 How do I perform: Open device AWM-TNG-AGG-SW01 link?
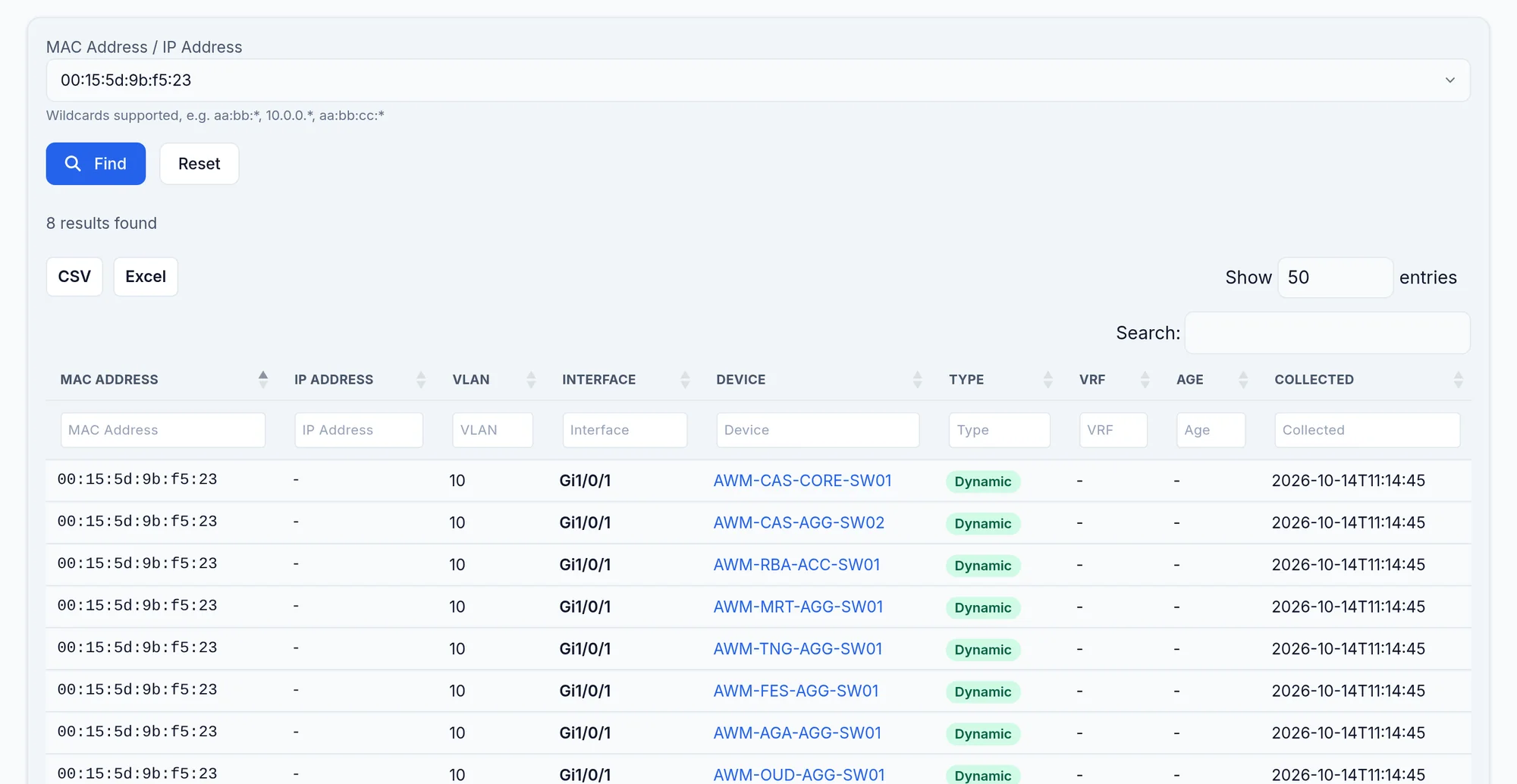click(x=798, y=649)
